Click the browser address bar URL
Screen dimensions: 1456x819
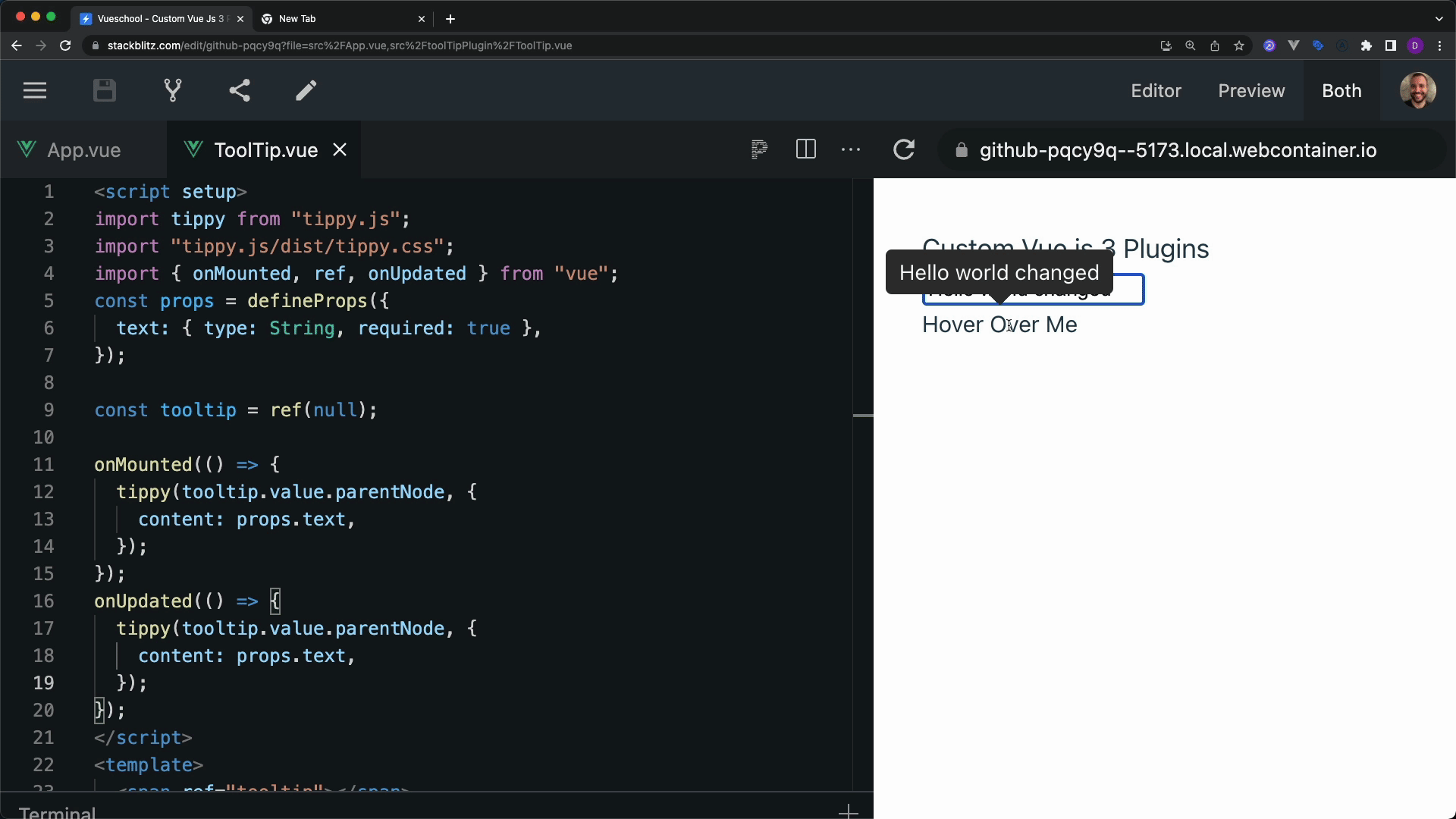point(340,45)
